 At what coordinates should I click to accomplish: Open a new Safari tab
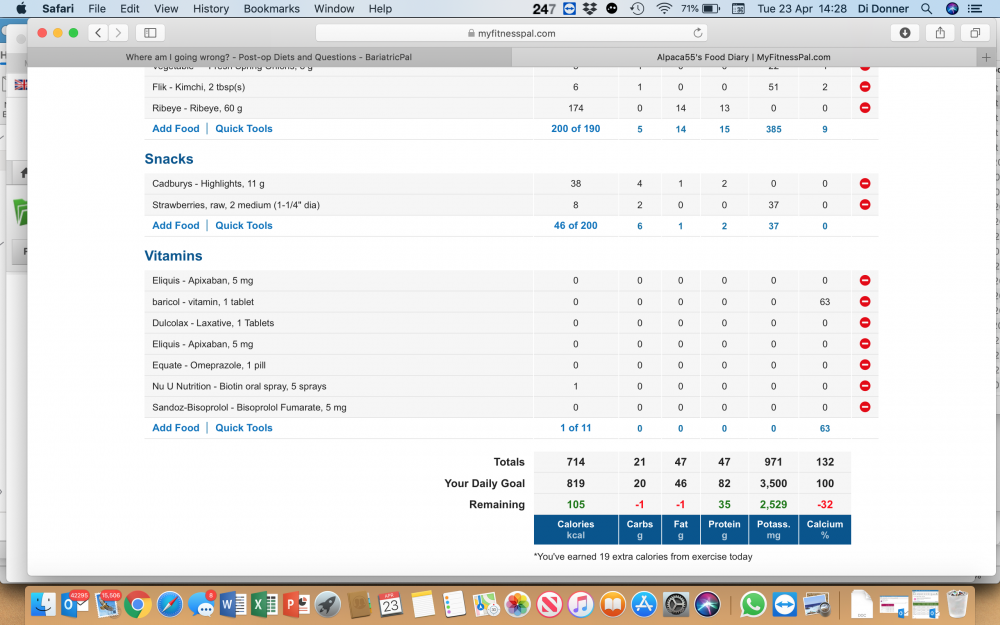986,57
